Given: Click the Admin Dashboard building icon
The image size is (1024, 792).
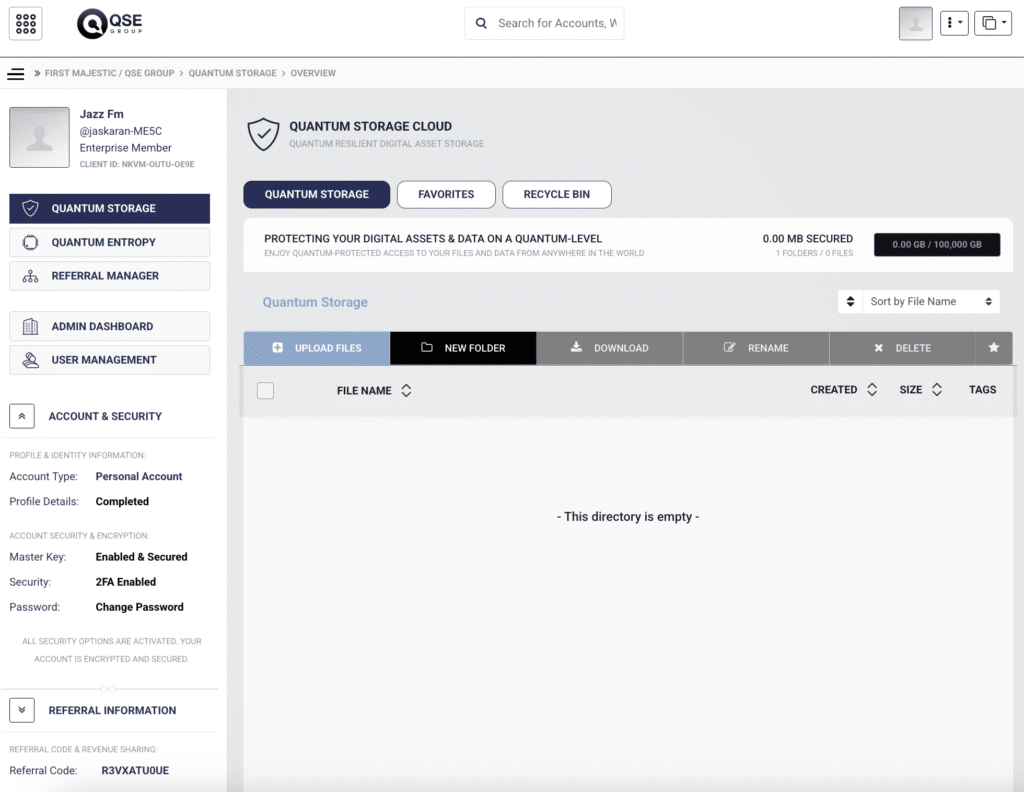Looking at the screenshot, I should (x=30, y=326).
